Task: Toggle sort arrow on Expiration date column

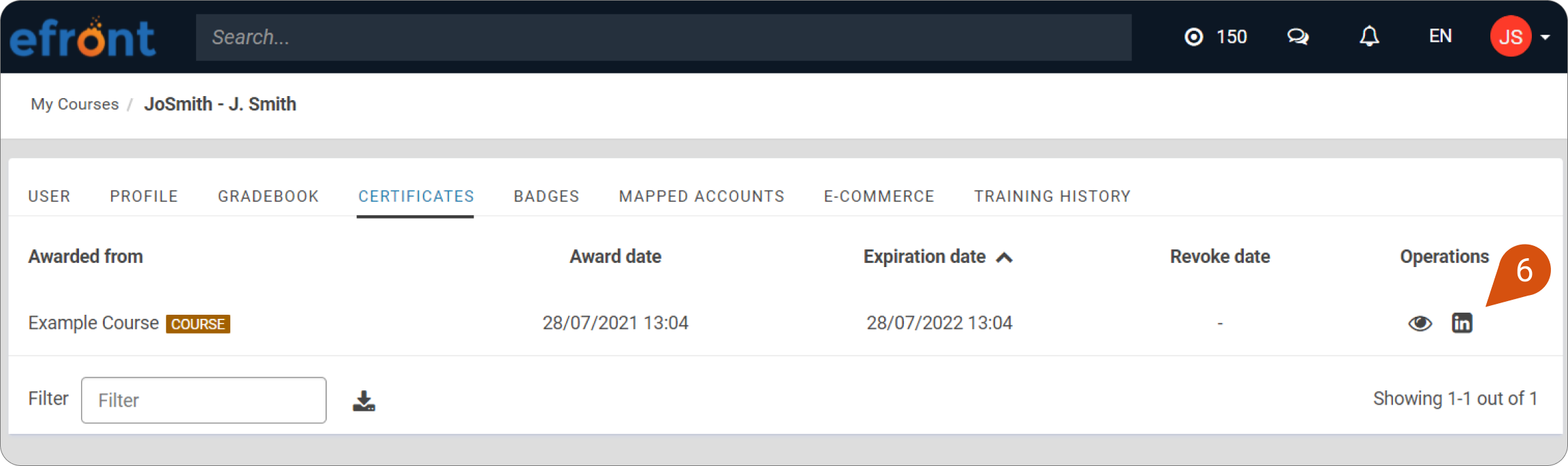Action: tap(1004, 258)
